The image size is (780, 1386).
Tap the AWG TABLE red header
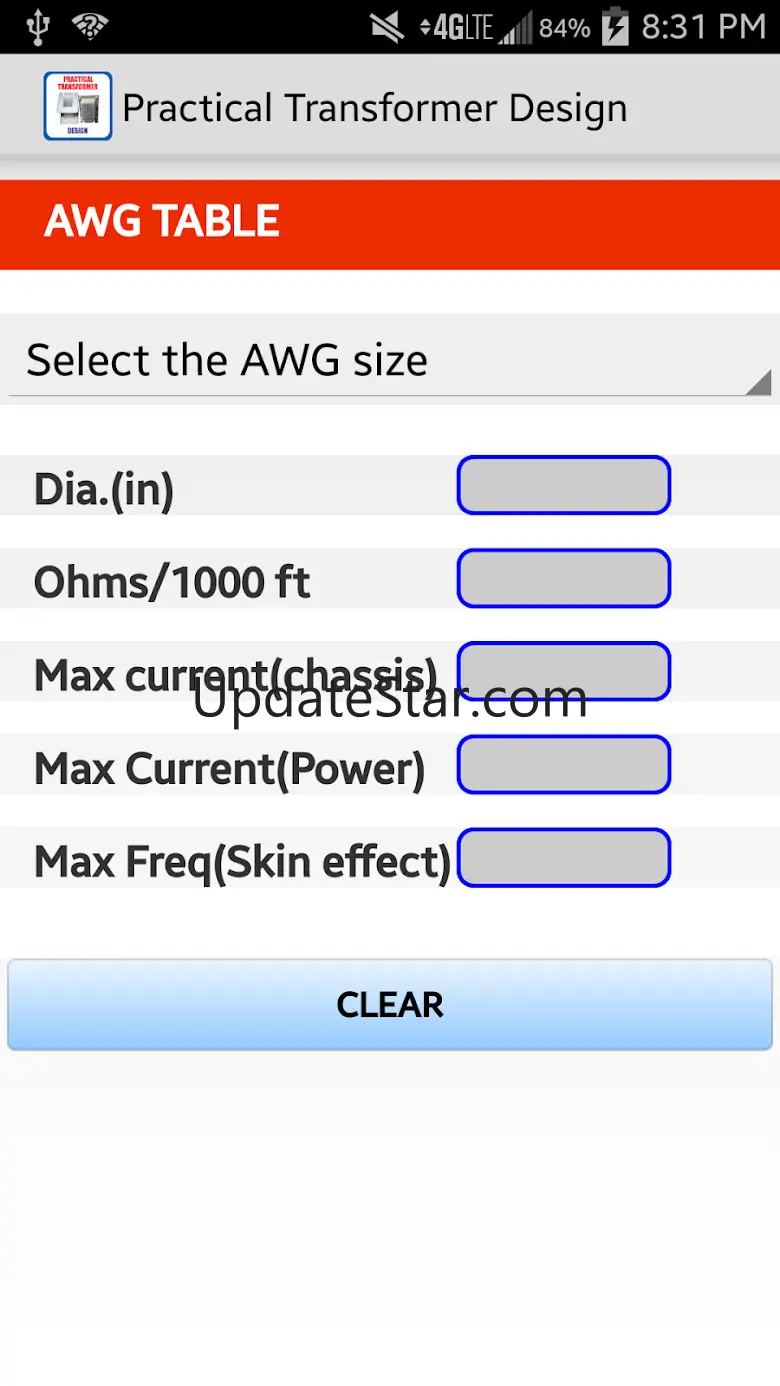[x=390, y=225]
